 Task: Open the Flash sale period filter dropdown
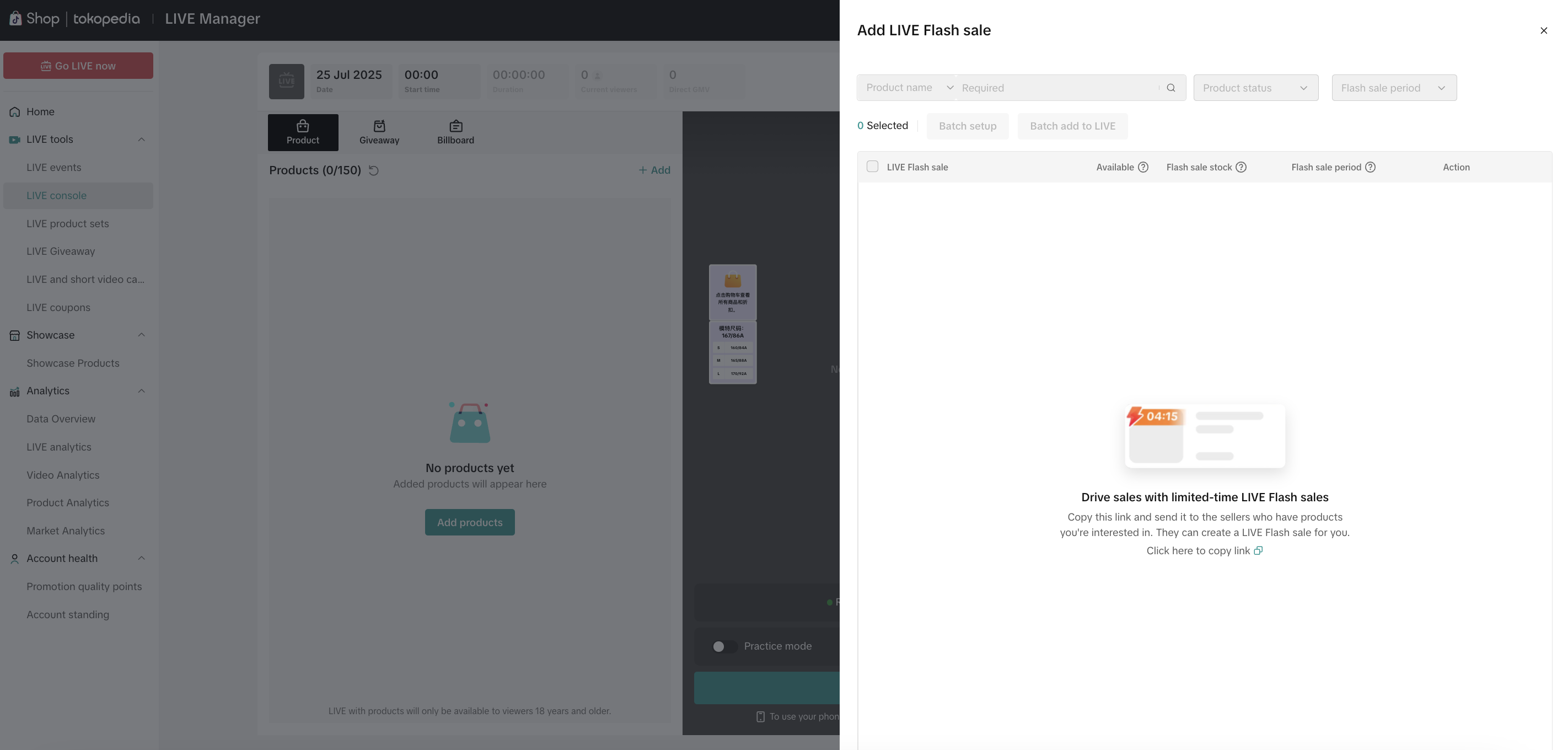(1393, 88)
